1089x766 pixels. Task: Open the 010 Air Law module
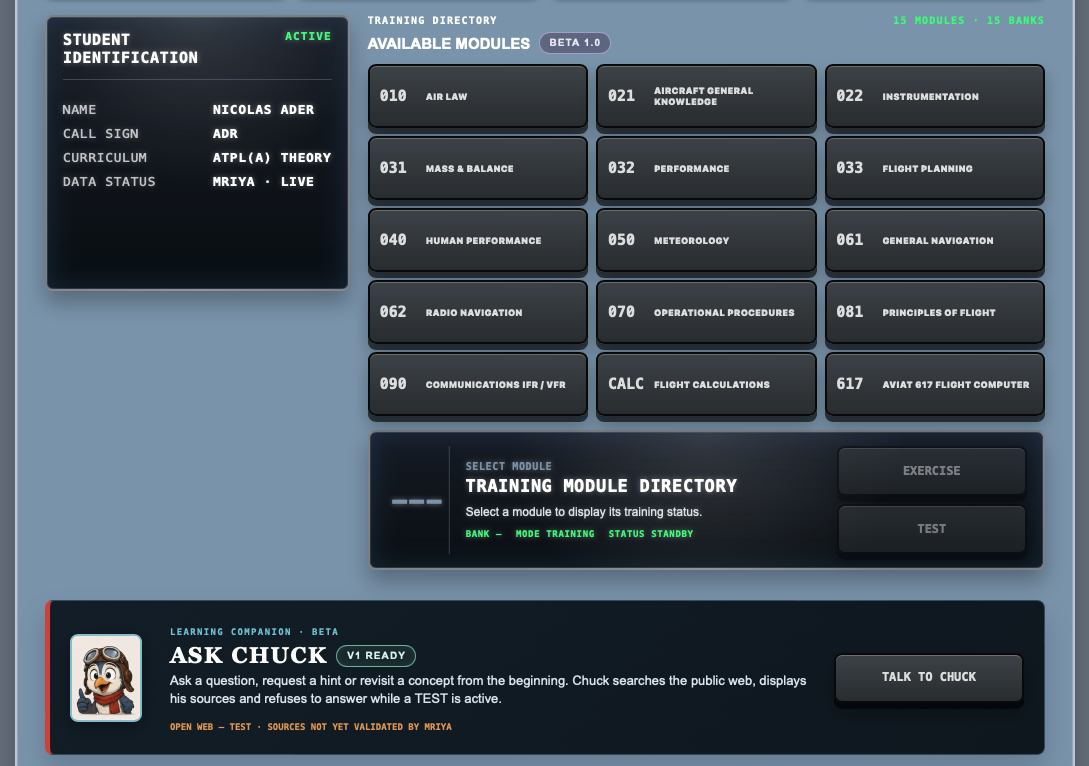478,96
